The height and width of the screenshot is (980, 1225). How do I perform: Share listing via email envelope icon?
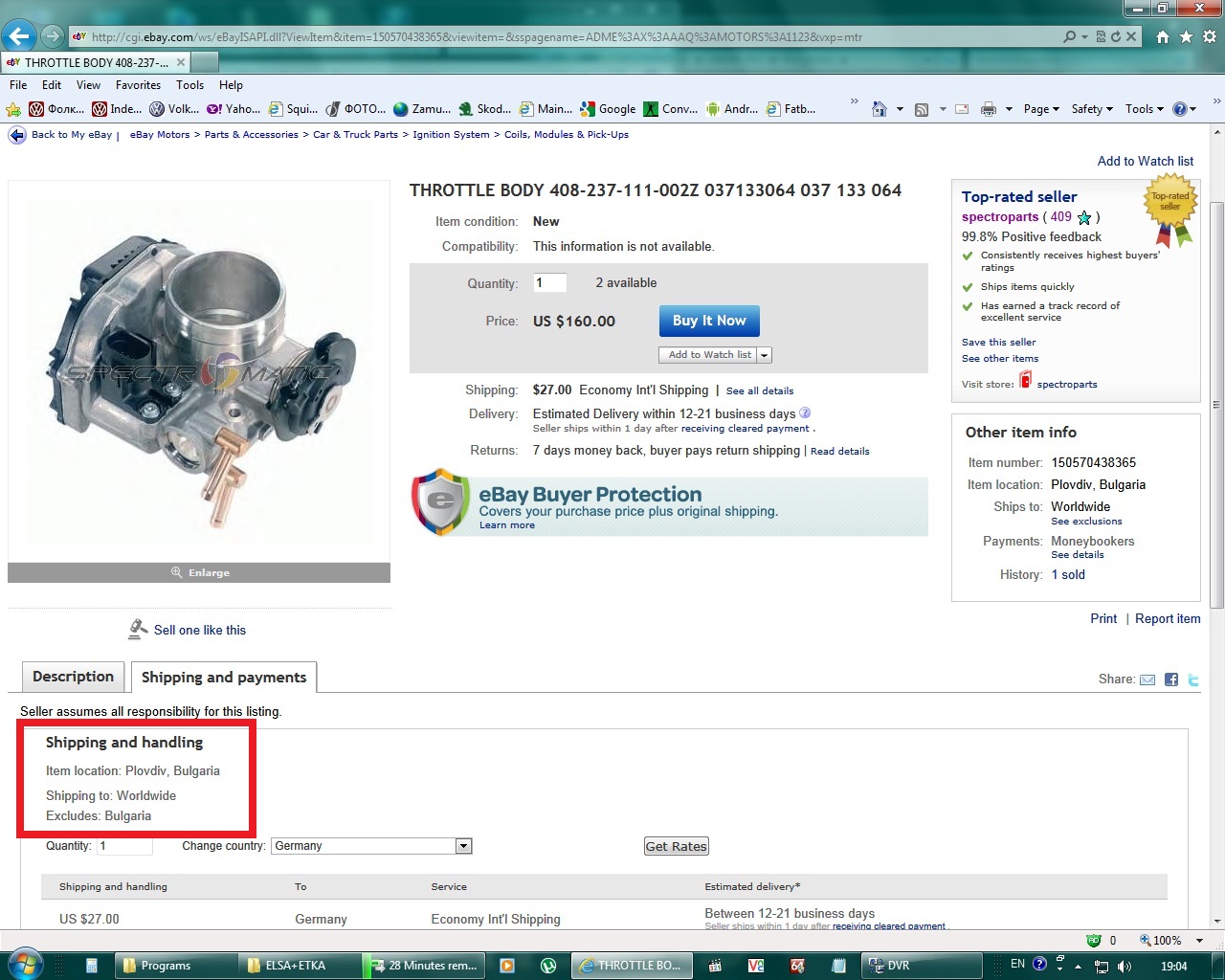click(1147, 679)
